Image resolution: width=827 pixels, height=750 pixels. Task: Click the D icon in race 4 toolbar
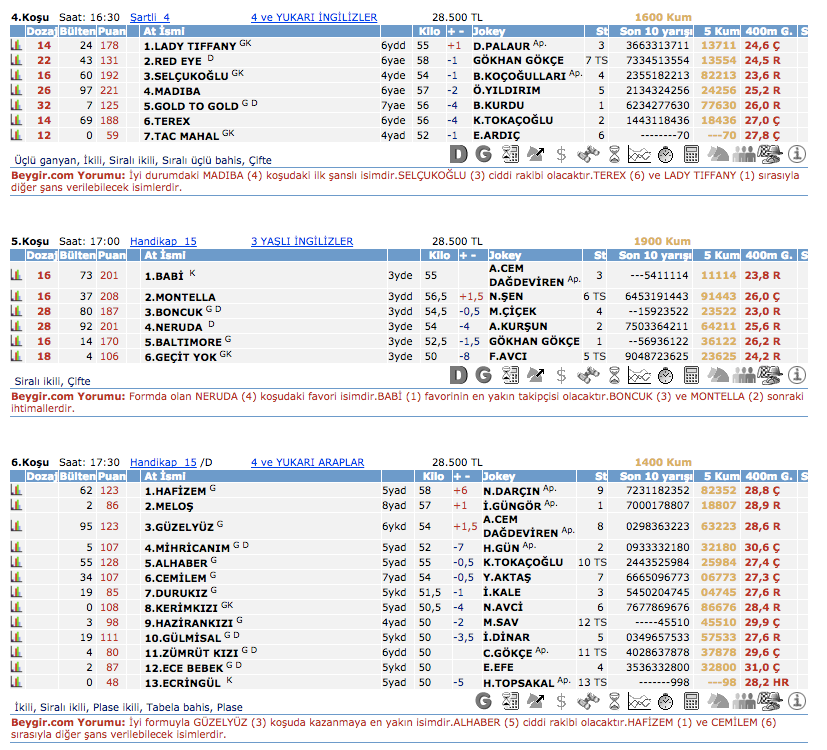point(459,154)
